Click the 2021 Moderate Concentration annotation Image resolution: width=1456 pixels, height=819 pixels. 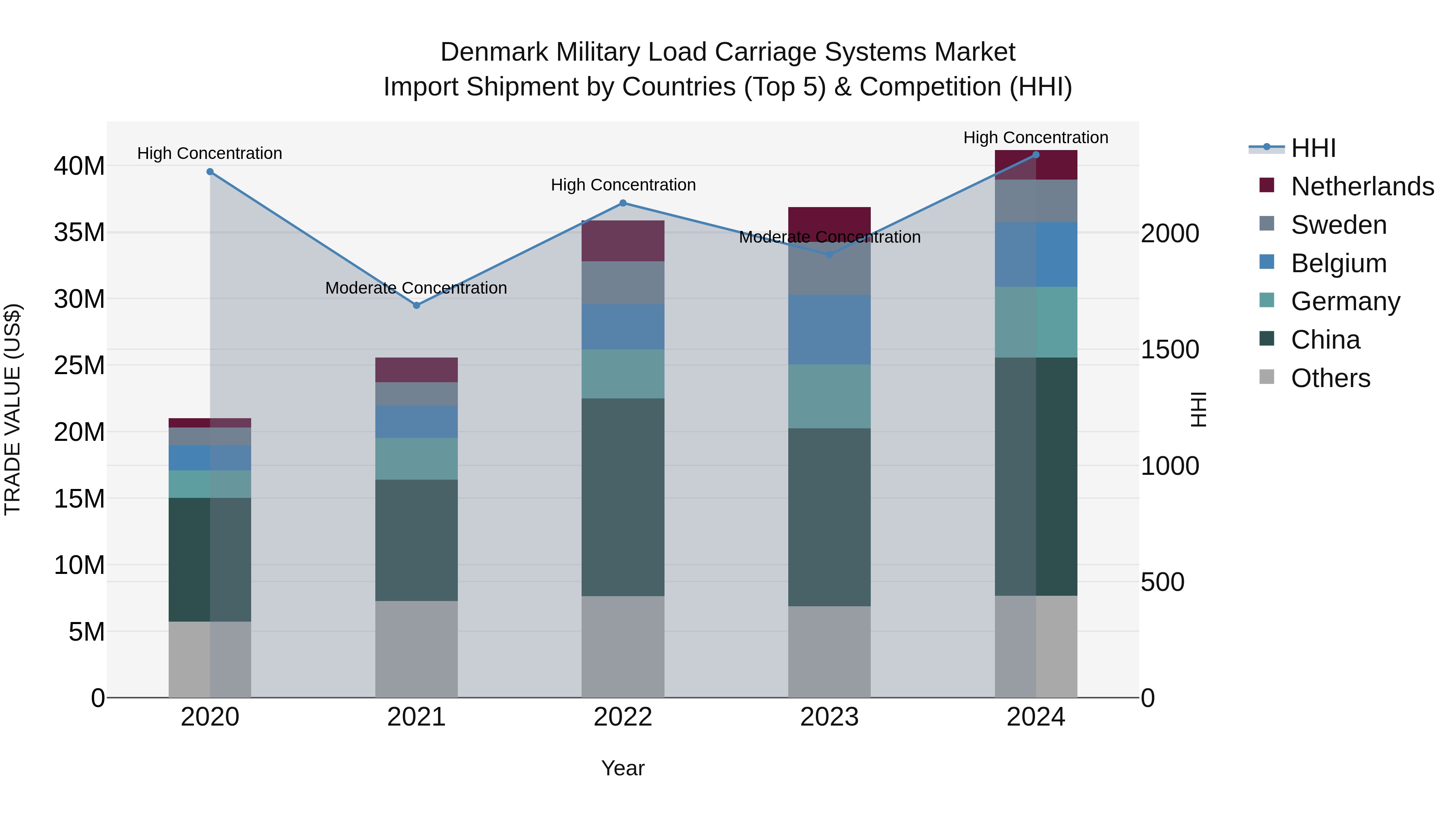(417, 288)
